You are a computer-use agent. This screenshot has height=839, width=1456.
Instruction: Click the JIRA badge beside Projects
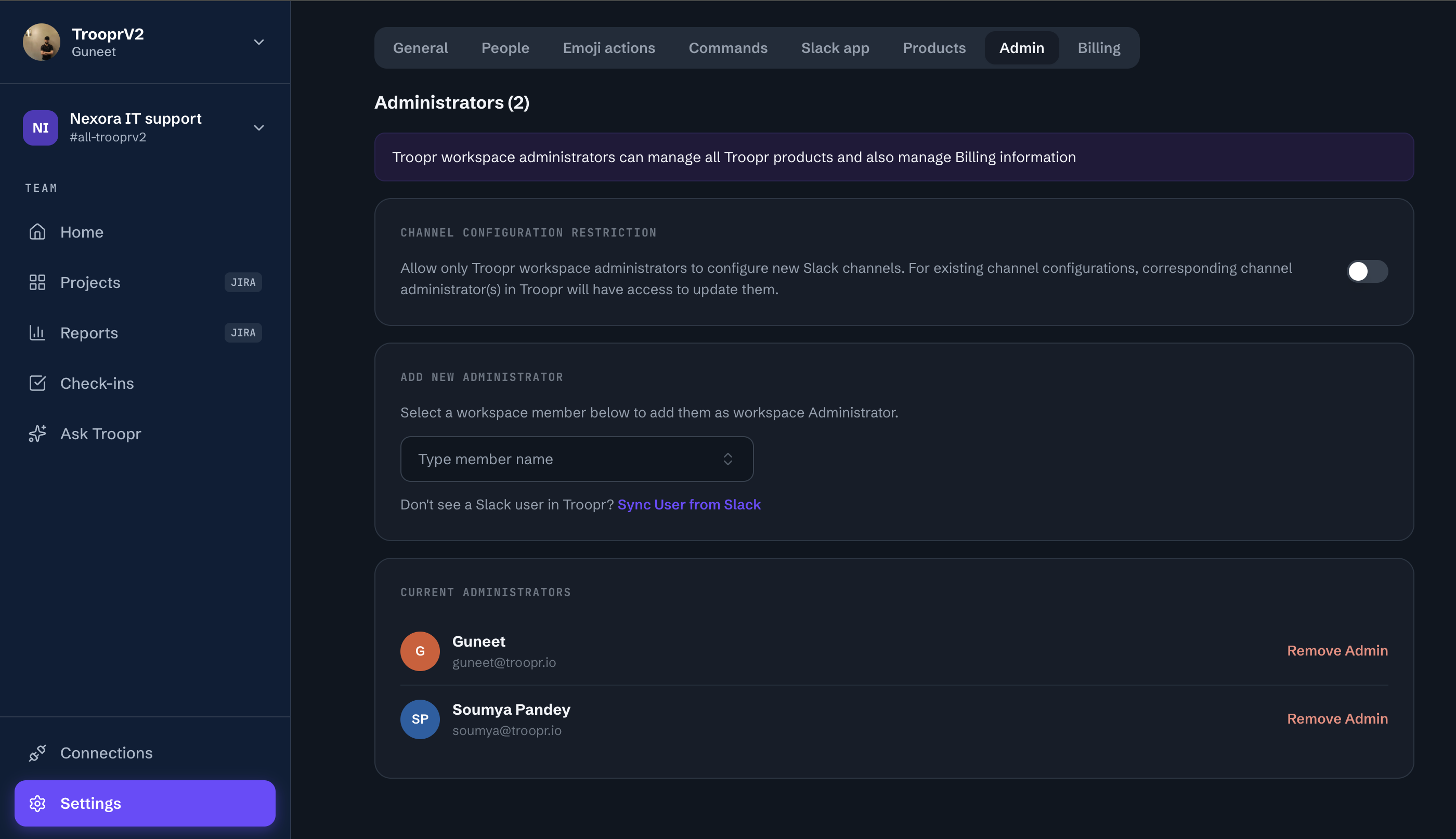coord(243,282)
